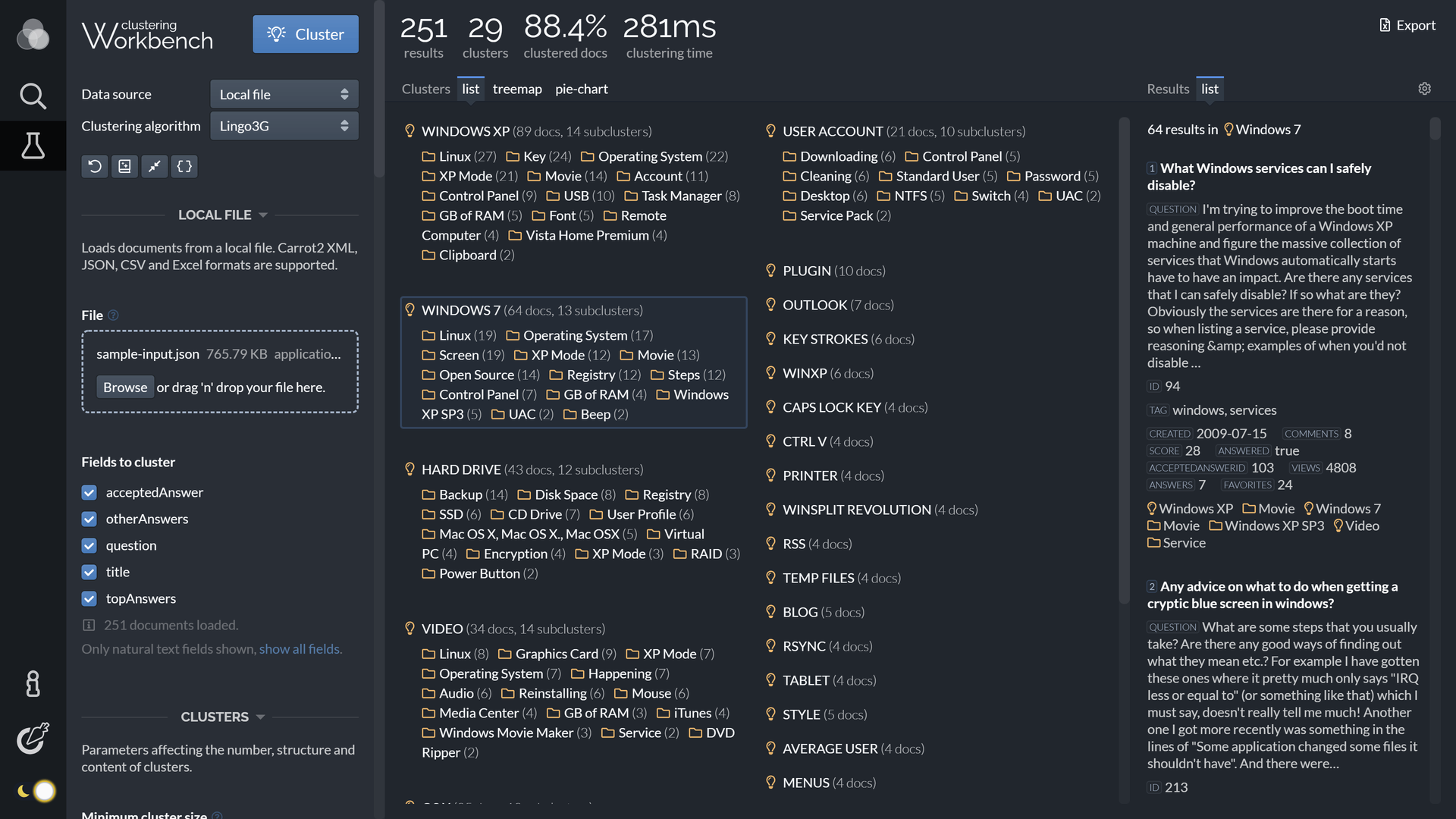Select the RSYNC (4 docs) cluster

pyautogui.click(x=827, y=646)
